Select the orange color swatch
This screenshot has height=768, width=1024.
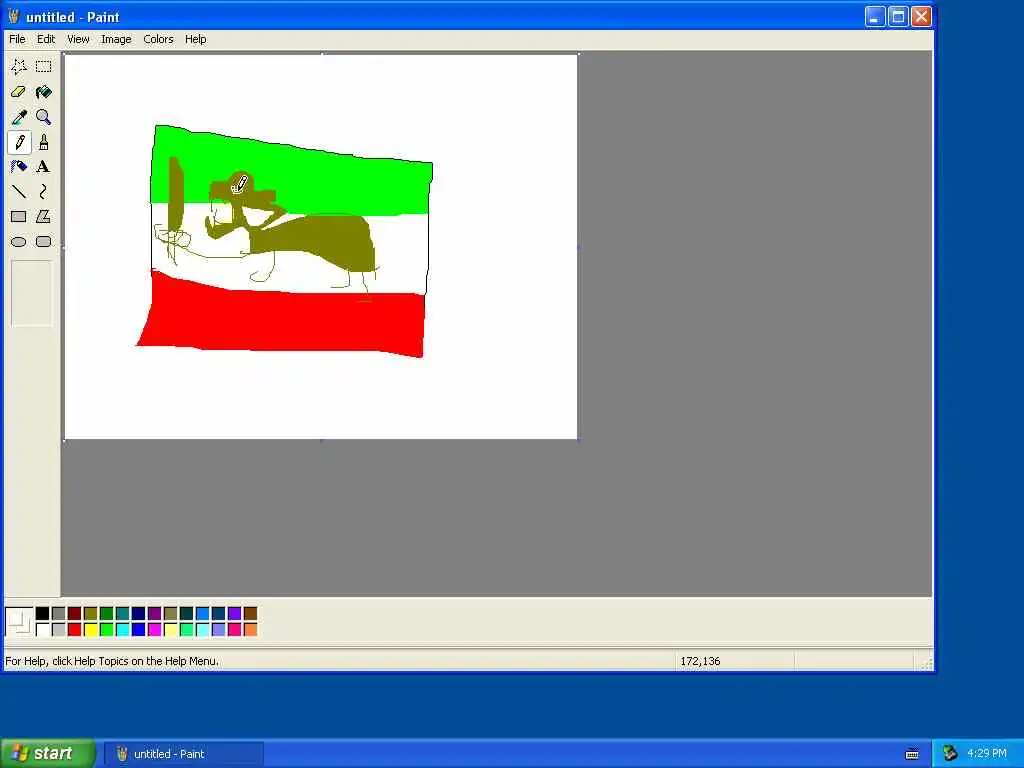[x=250, y=630]
